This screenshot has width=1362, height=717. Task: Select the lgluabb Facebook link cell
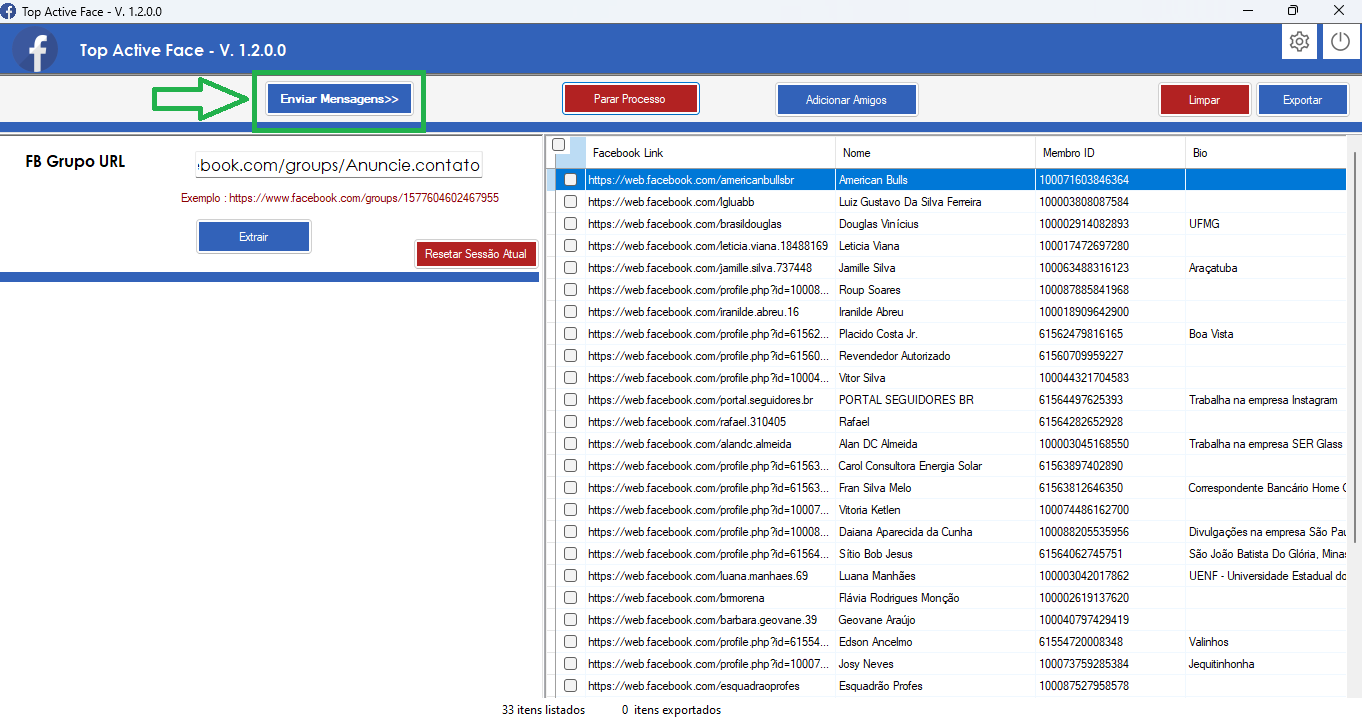(710, 202)
